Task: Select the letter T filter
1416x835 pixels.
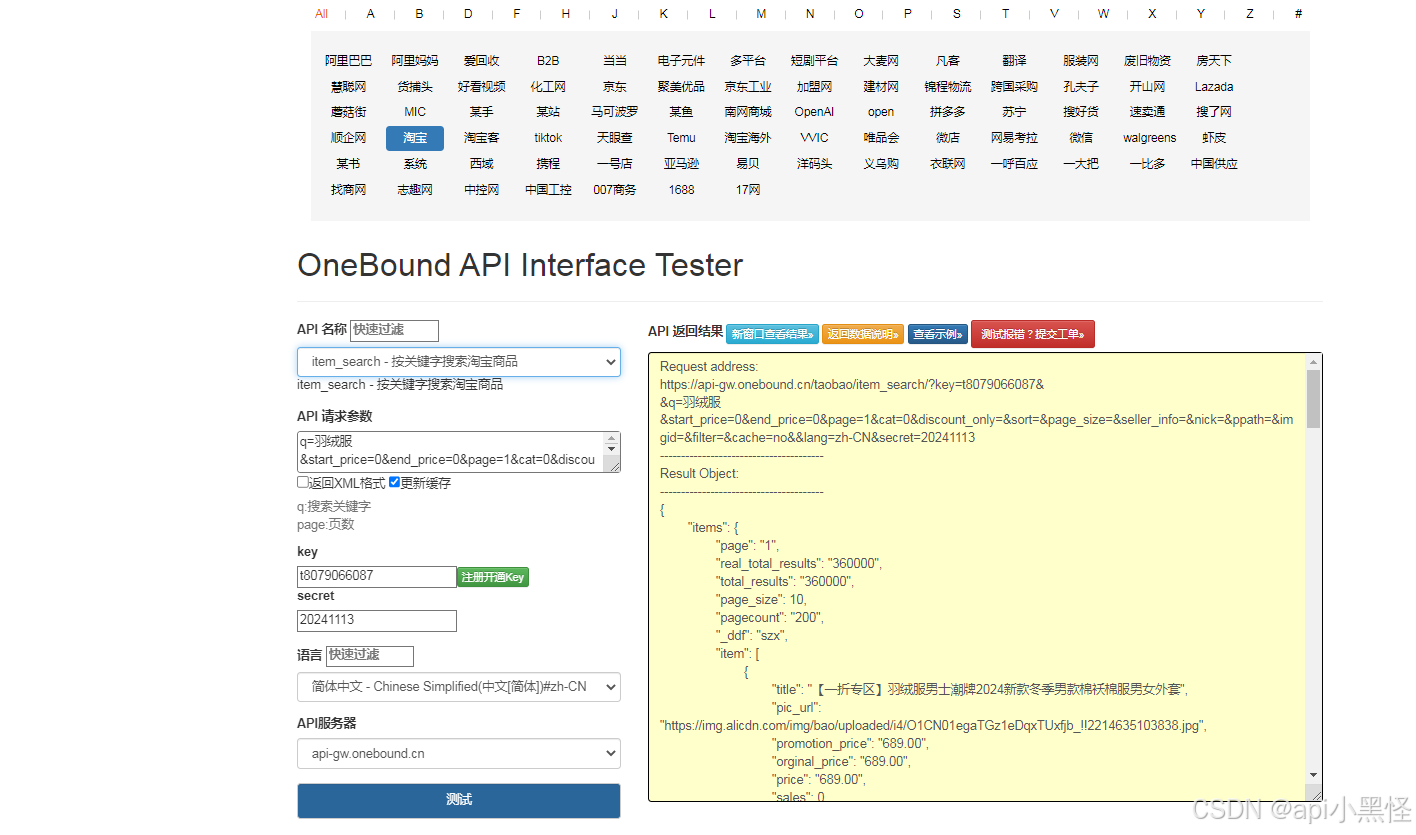Action: pos(1006,14)
